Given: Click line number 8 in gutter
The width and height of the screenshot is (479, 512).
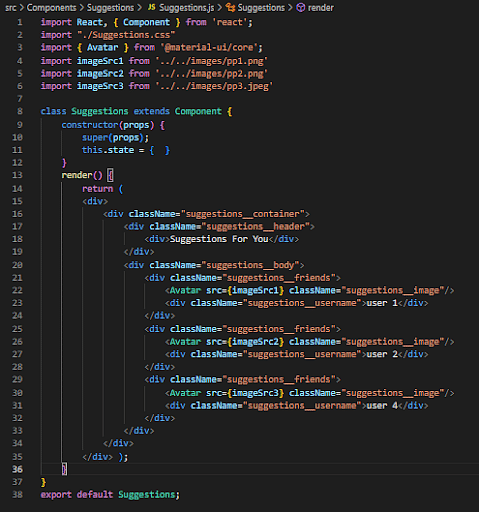Looking at the screenshot, I should [20, 111].
